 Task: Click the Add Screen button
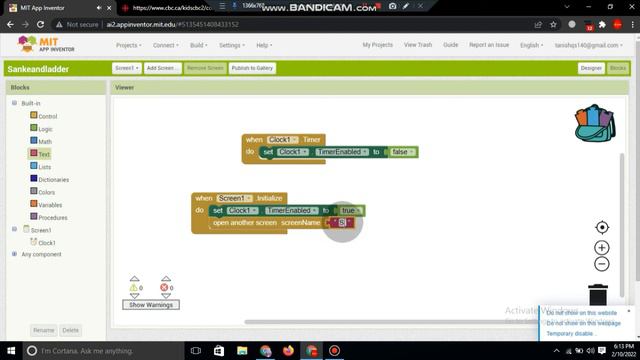point(162,68)
